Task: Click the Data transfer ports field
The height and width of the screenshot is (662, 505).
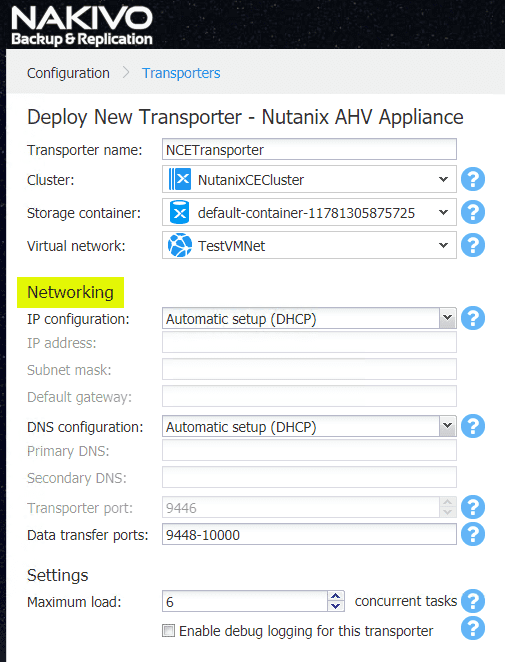Action: tap(309, 534)
